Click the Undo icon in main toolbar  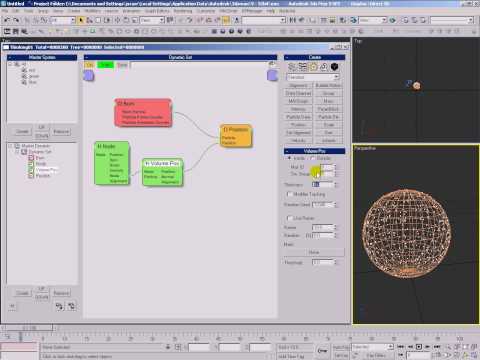[6, 20]
